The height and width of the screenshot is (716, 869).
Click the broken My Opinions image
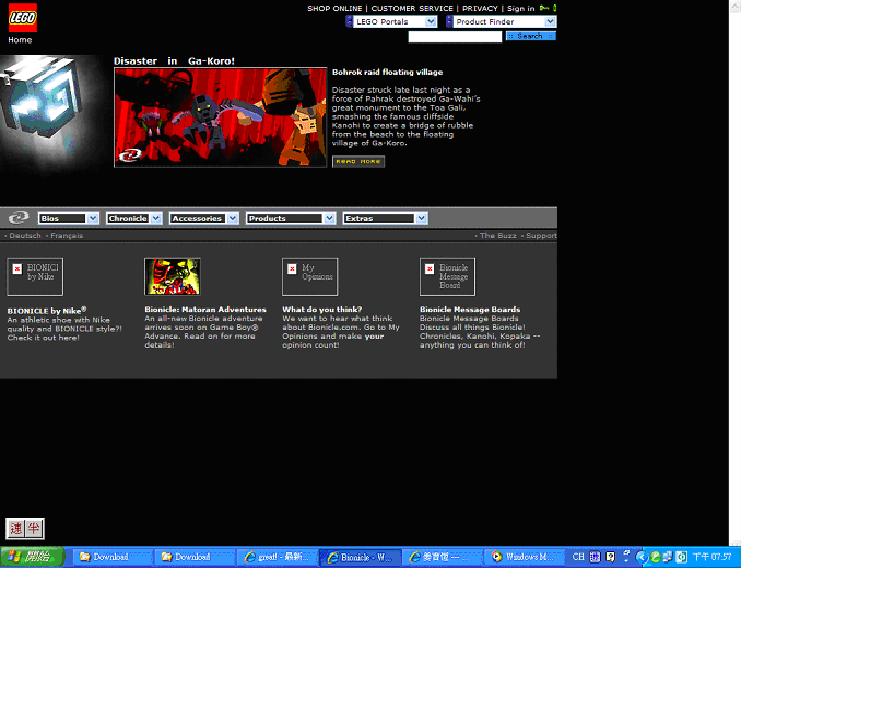(310, 277)
